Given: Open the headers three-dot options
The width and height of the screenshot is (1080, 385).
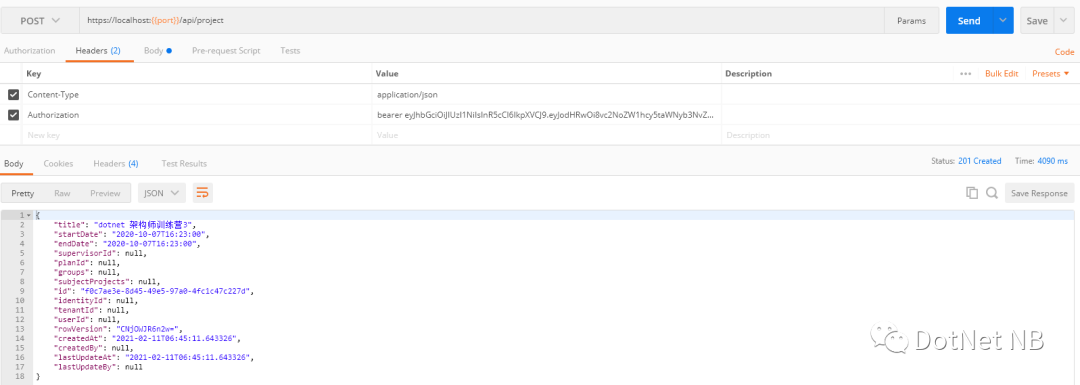Looking at the screenshot, I should (965, 74).
